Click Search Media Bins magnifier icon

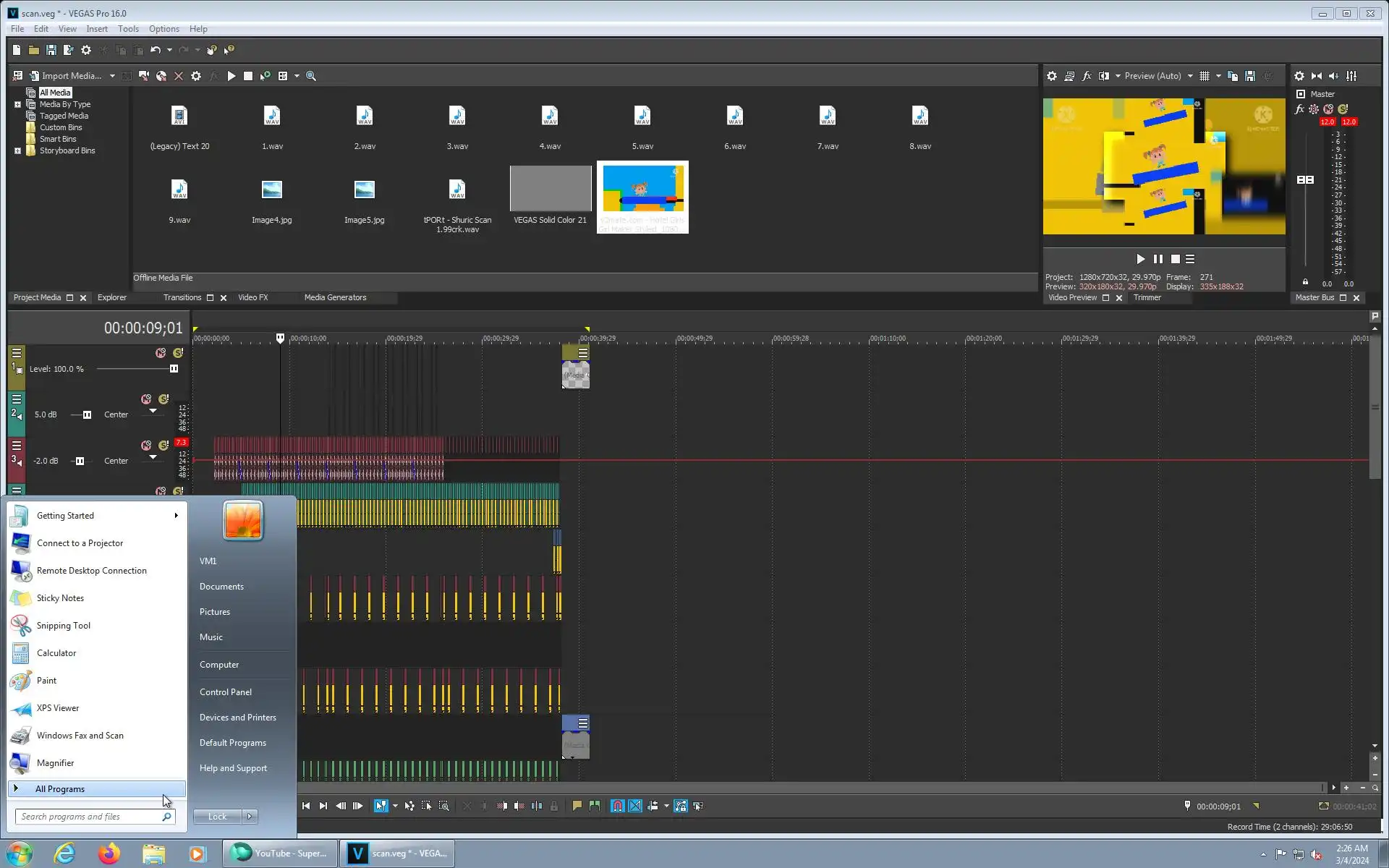pyautogui.click(x=311, y=76)
